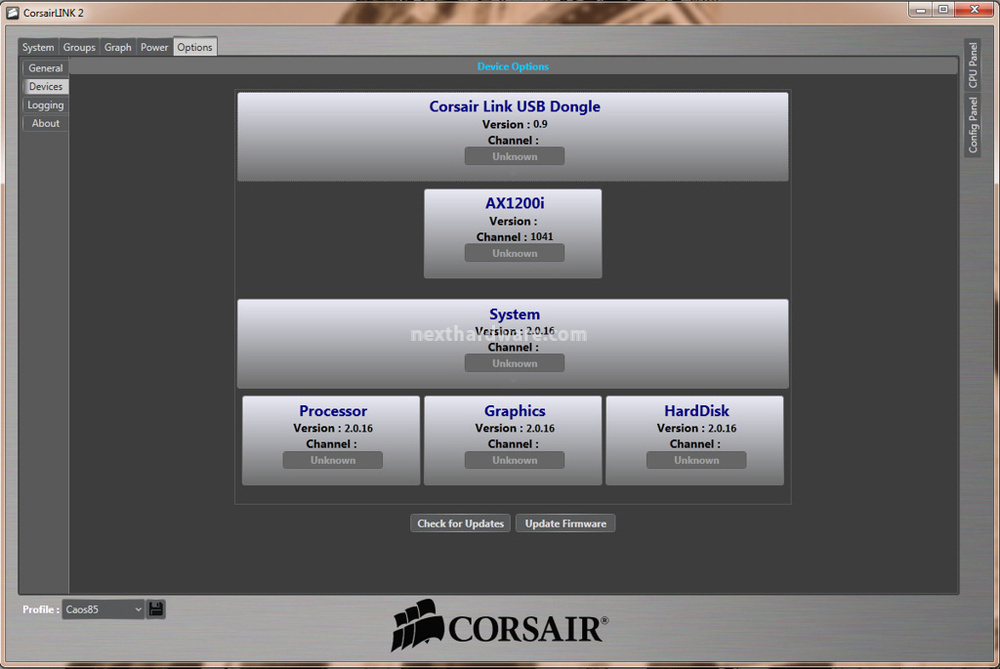The width and height of the screenshot is (1000, 669).
Task: Click Unknown button in Graphics card
Action: click(515, 460)
